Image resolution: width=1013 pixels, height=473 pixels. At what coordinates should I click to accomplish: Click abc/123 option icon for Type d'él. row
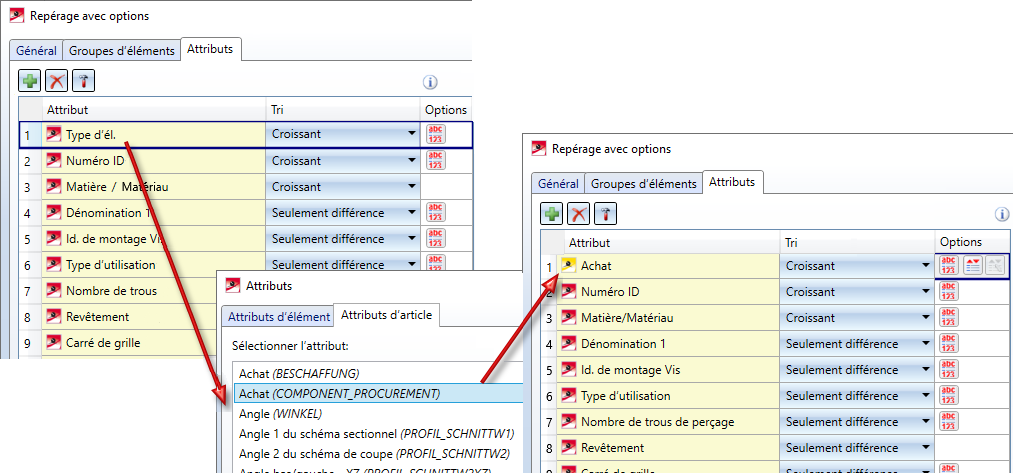pos(435,135)
